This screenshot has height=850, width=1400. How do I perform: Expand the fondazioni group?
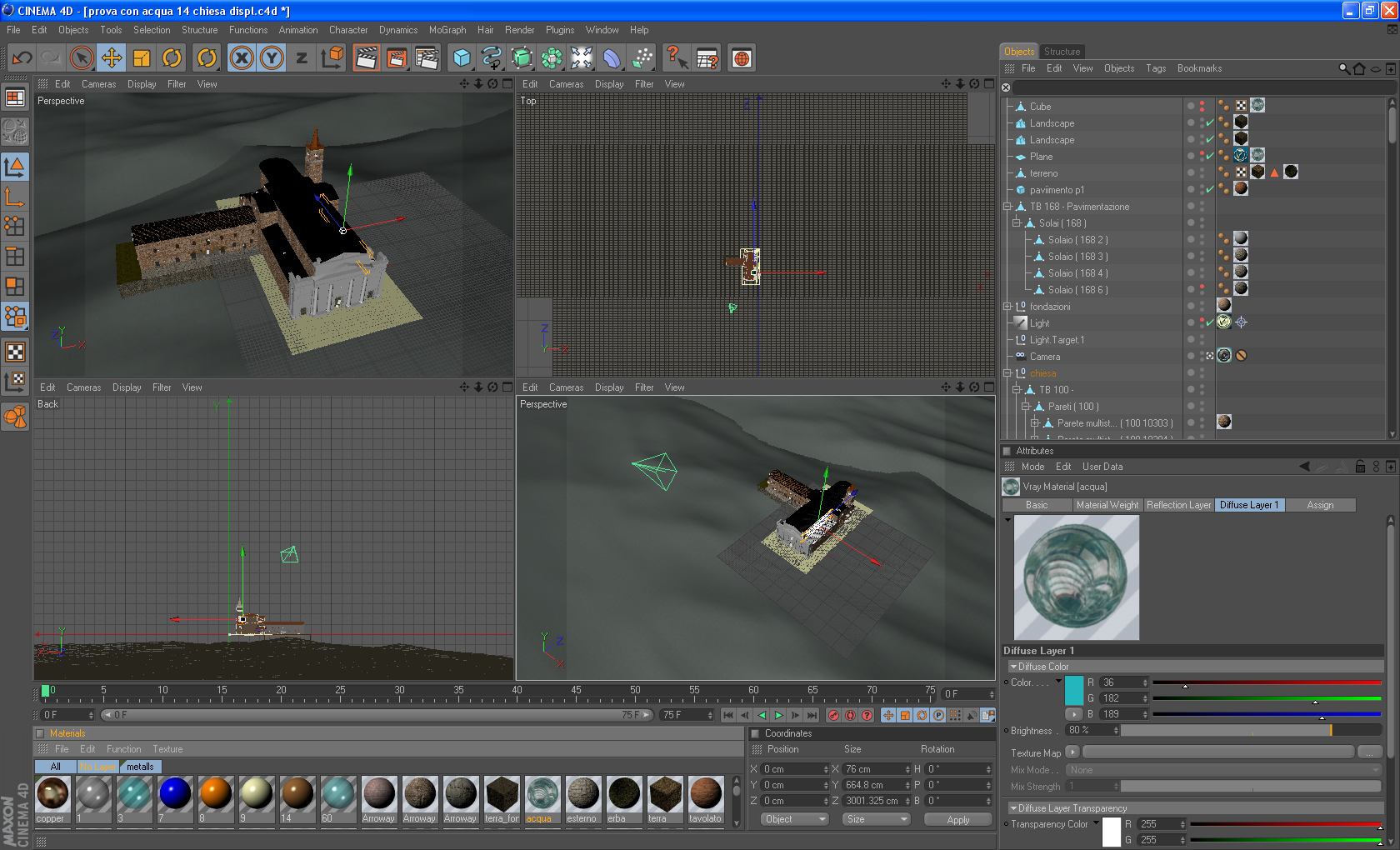pos(1007,306)
